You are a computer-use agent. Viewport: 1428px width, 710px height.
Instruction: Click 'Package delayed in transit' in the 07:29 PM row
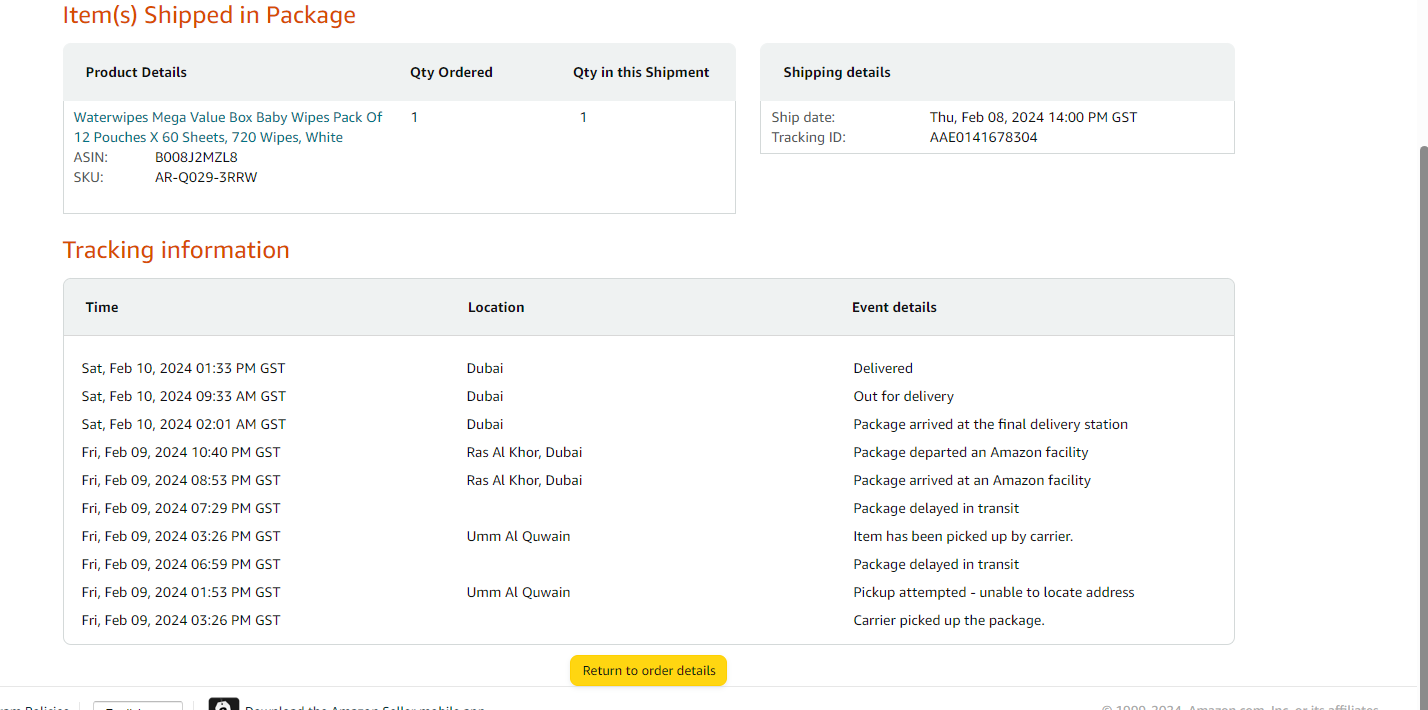[936, 508]
